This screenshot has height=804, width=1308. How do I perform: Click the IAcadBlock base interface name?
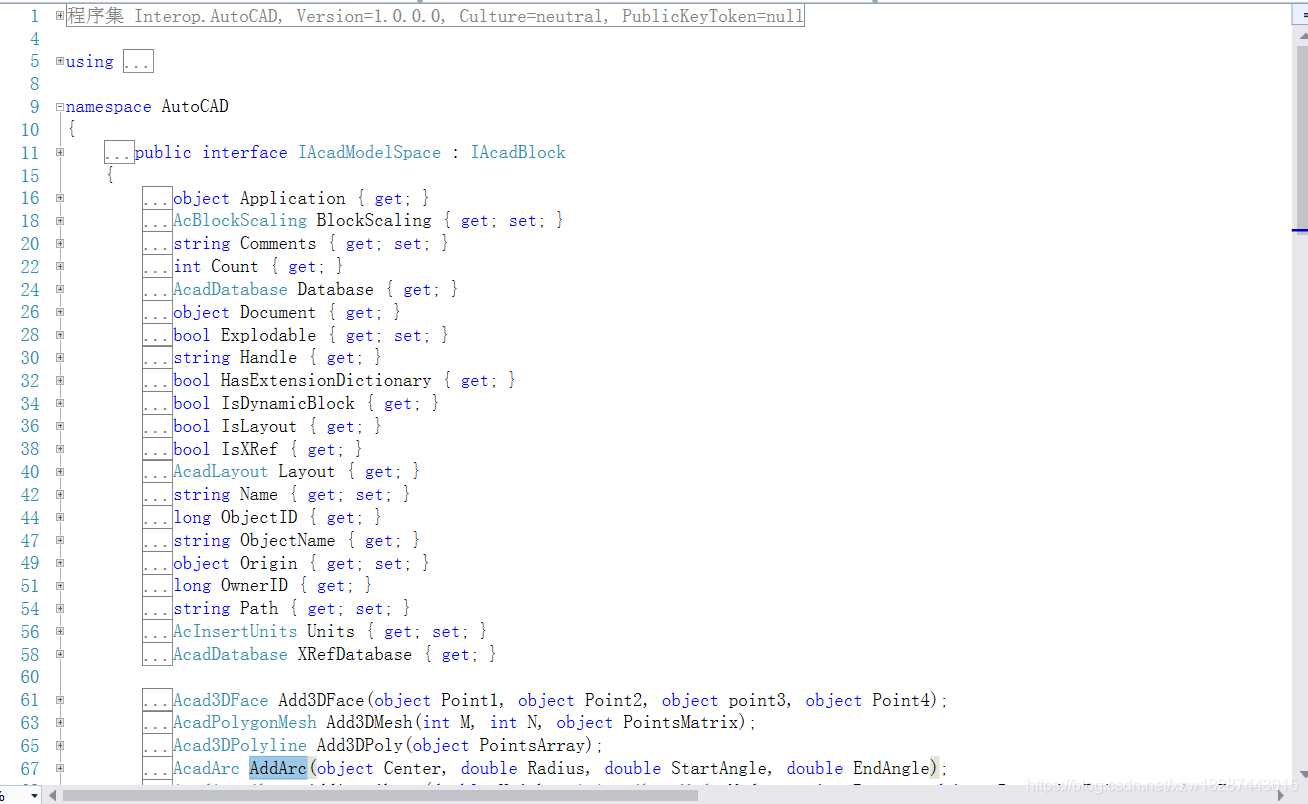click(x=518, y=152)
